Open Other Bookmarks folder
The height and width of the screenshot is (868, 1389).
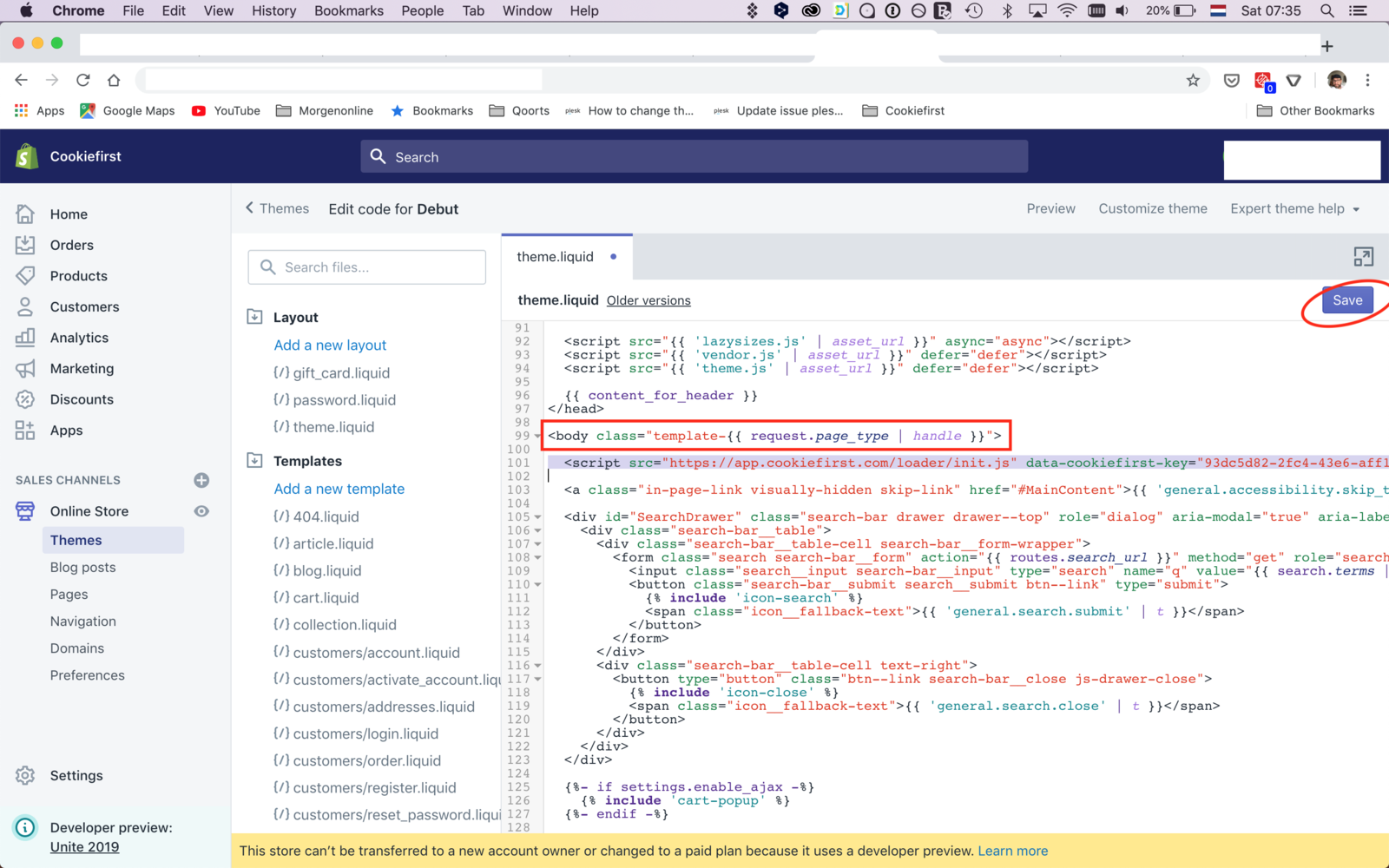(1315, 110)
